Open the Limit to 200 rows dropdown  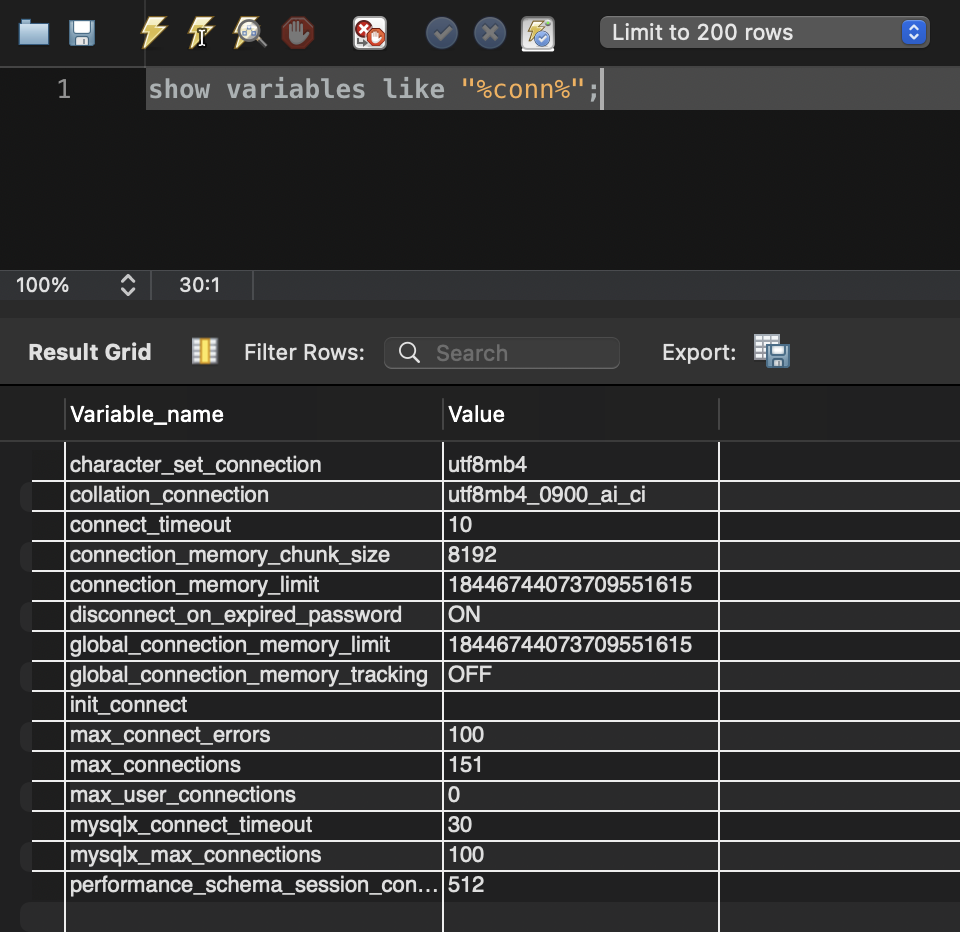tap(764, 32)
